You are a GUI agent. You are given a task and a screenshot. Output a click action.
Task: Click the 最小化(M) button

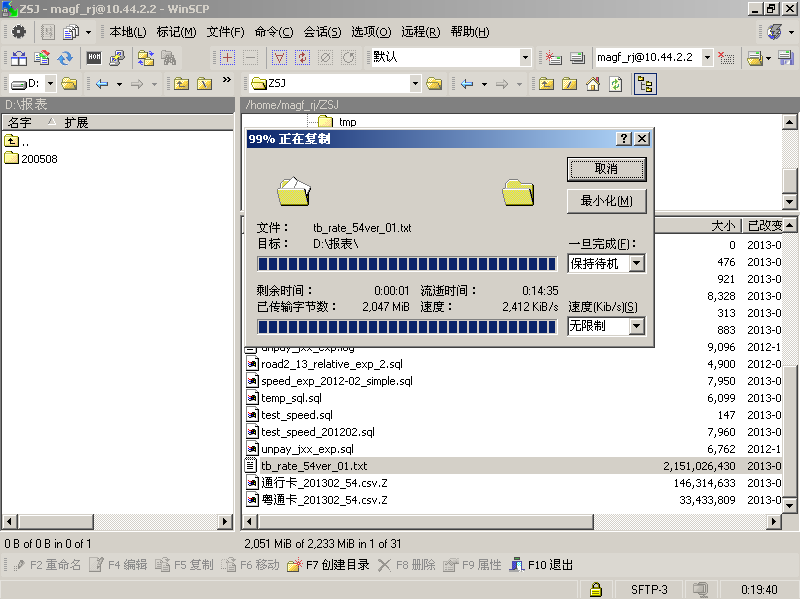607,201
